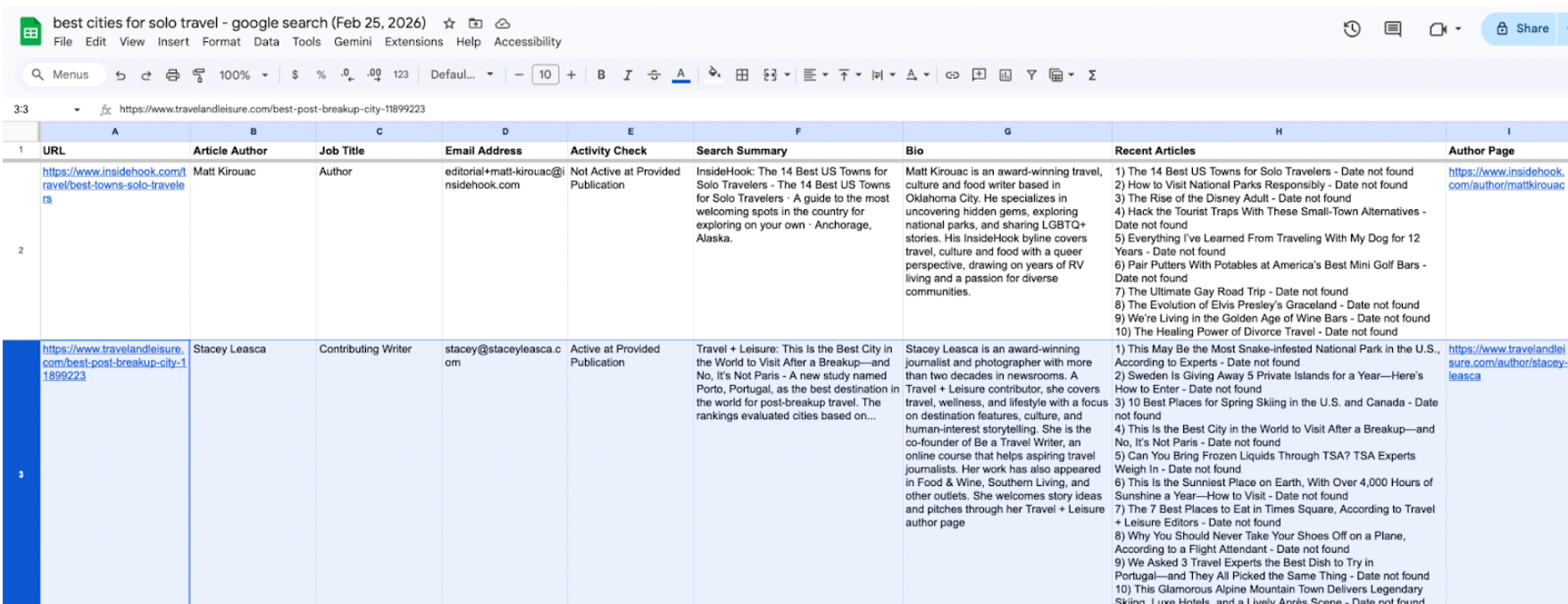Viewport: 1568px width, 604px height.
Task: Click the Share button
Action: click(1523, 29)
